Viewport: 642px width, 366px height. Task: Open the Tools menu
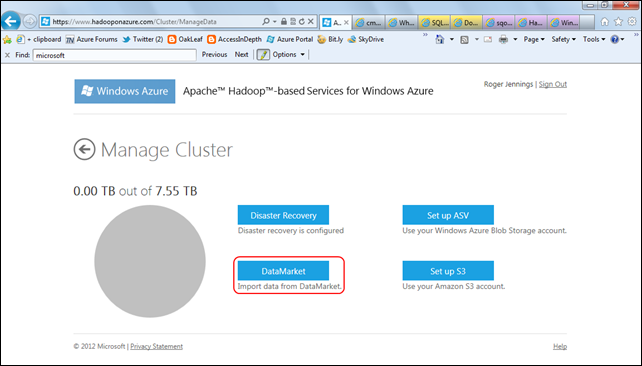pos(594,39)
